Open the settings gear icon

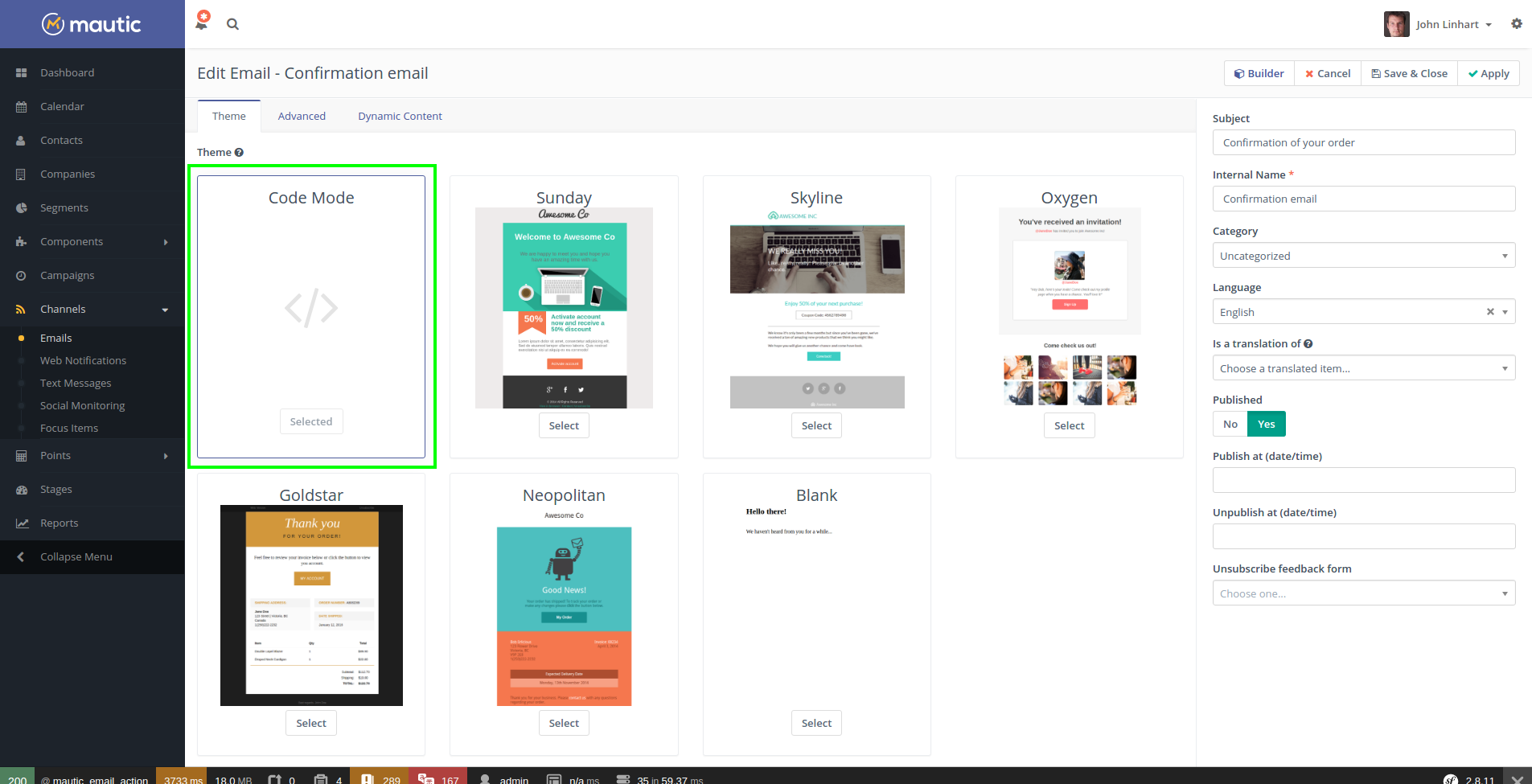[x=1516, y=24]
